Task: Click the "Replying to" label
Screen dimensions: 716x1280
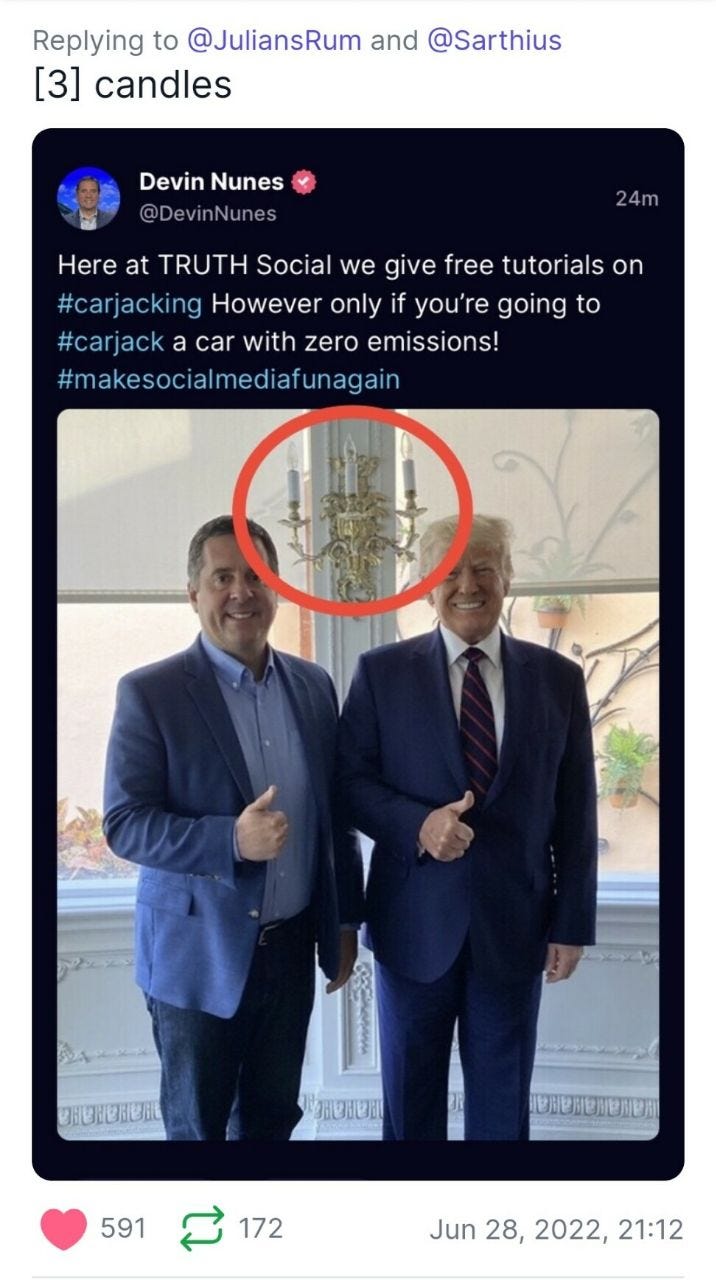Action: 106,40
